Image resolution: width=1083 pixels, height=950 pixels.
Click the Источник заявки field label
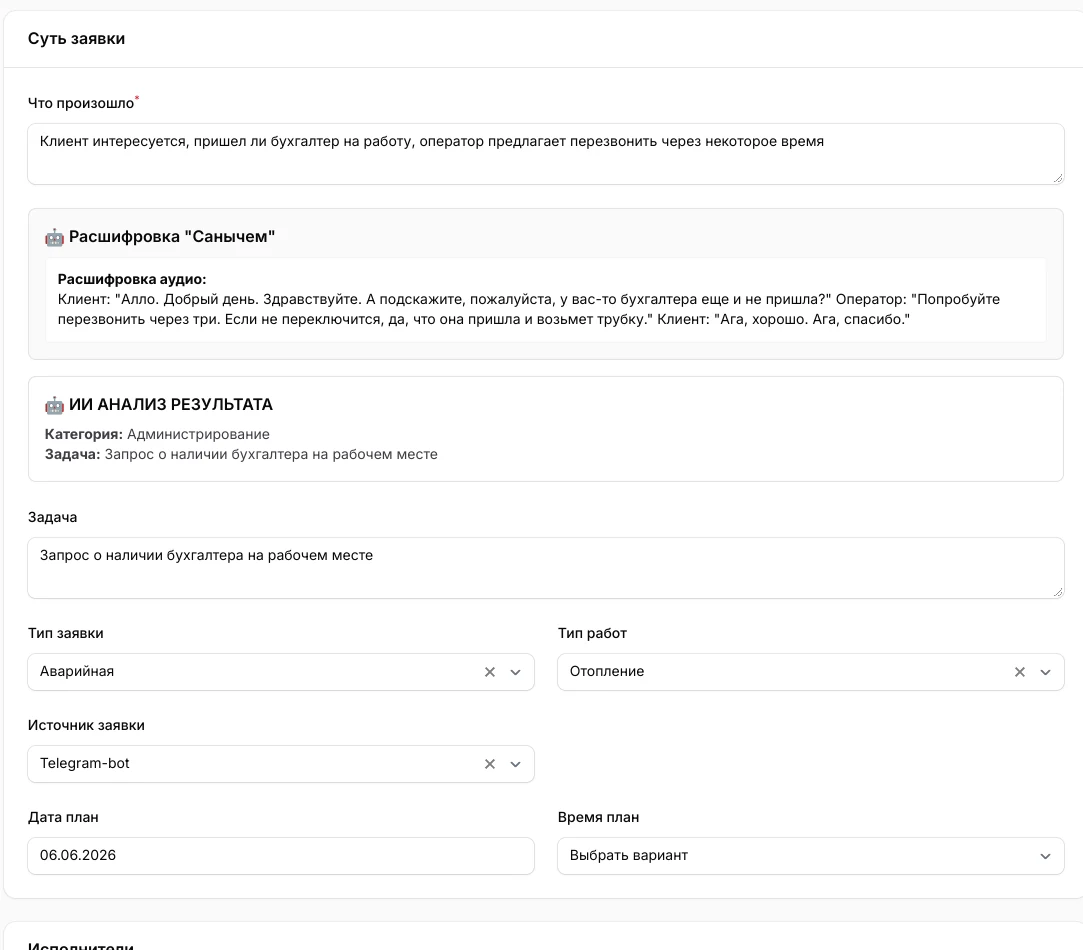(x=86, y=725)
